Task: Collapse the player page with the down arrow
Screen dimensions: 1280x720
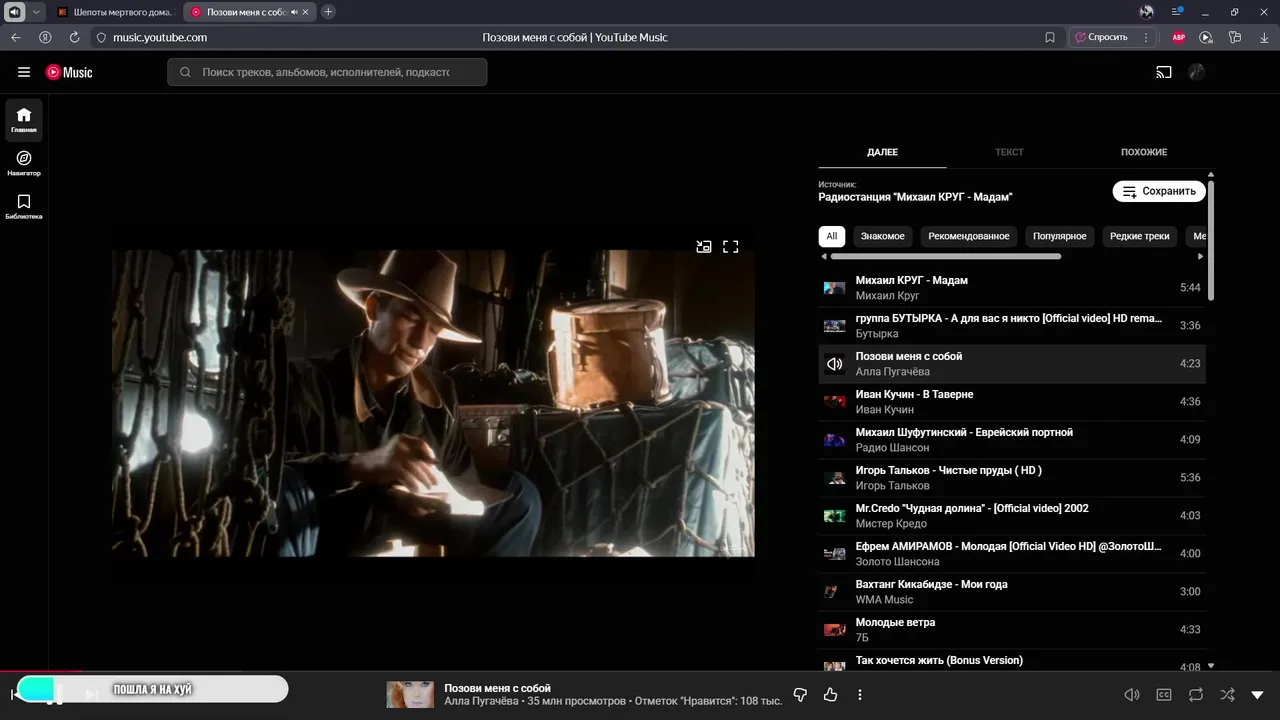Action: pos(1258,695)
